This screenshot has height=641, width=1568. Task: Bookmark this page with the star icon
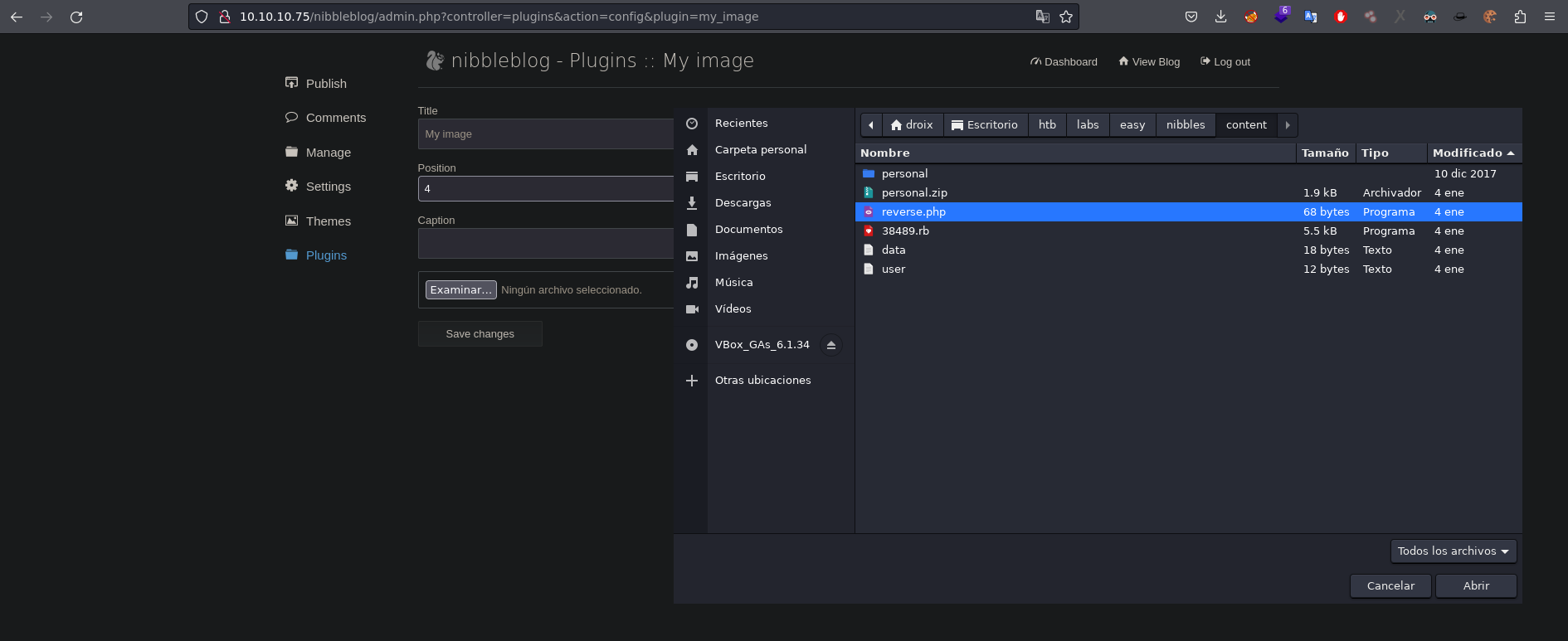(1066, 17)
